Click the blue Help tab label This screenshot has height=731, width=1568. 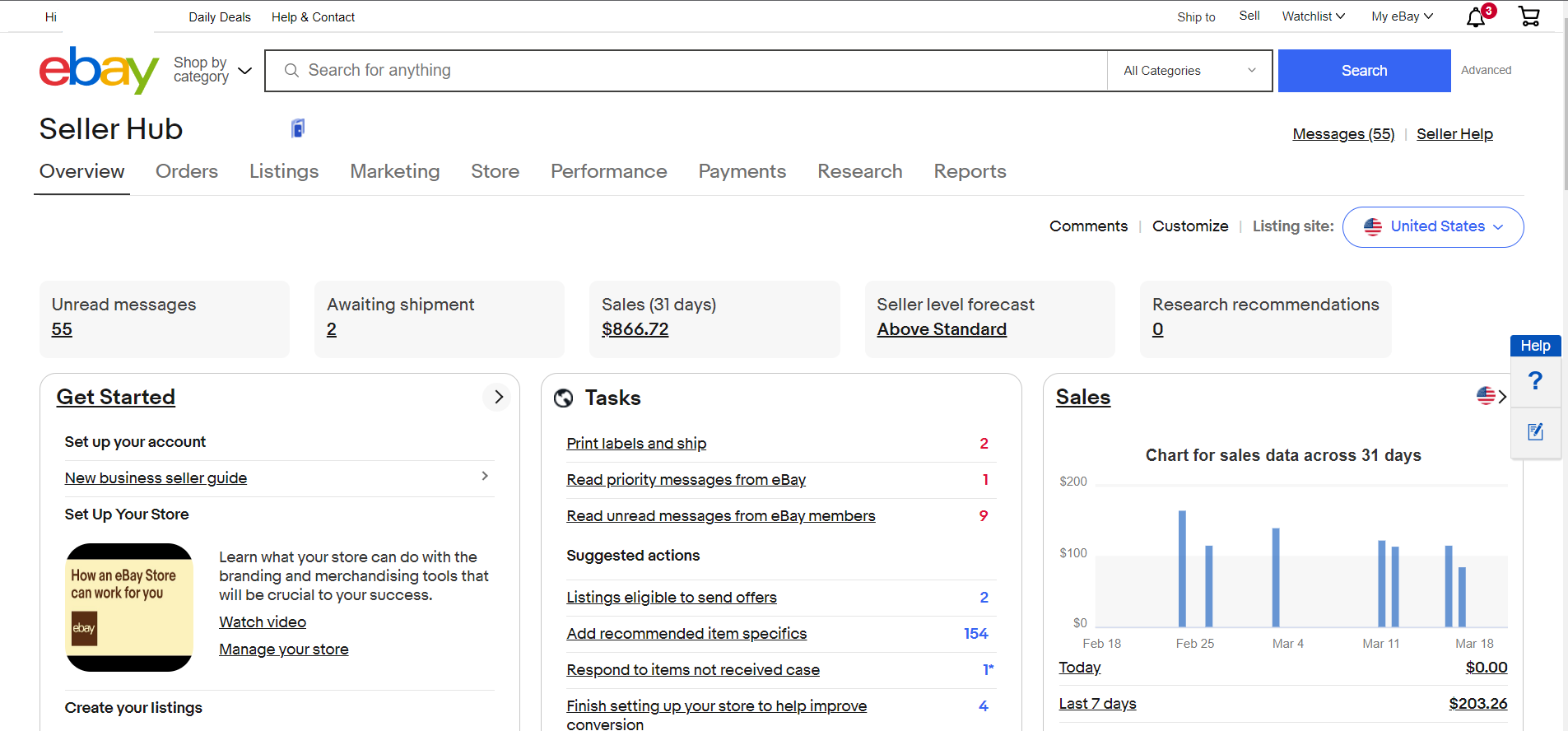1535,346
